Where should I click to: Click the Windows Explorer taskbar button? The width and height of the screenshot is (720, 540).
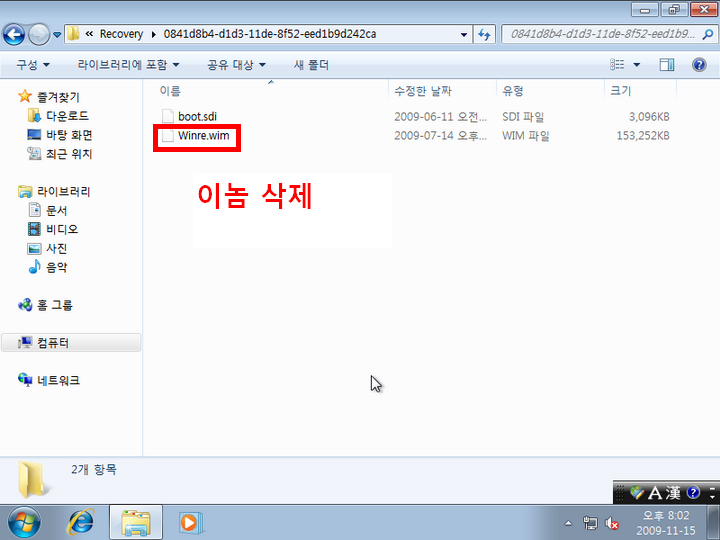click(x=136, y=523)
